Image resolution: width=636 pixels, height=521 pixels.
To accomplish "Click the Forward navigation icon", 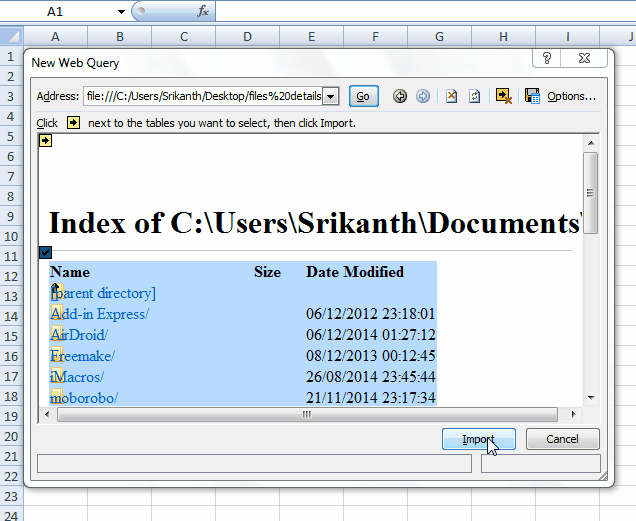I will pyautogui.click(x=423, y=96).
